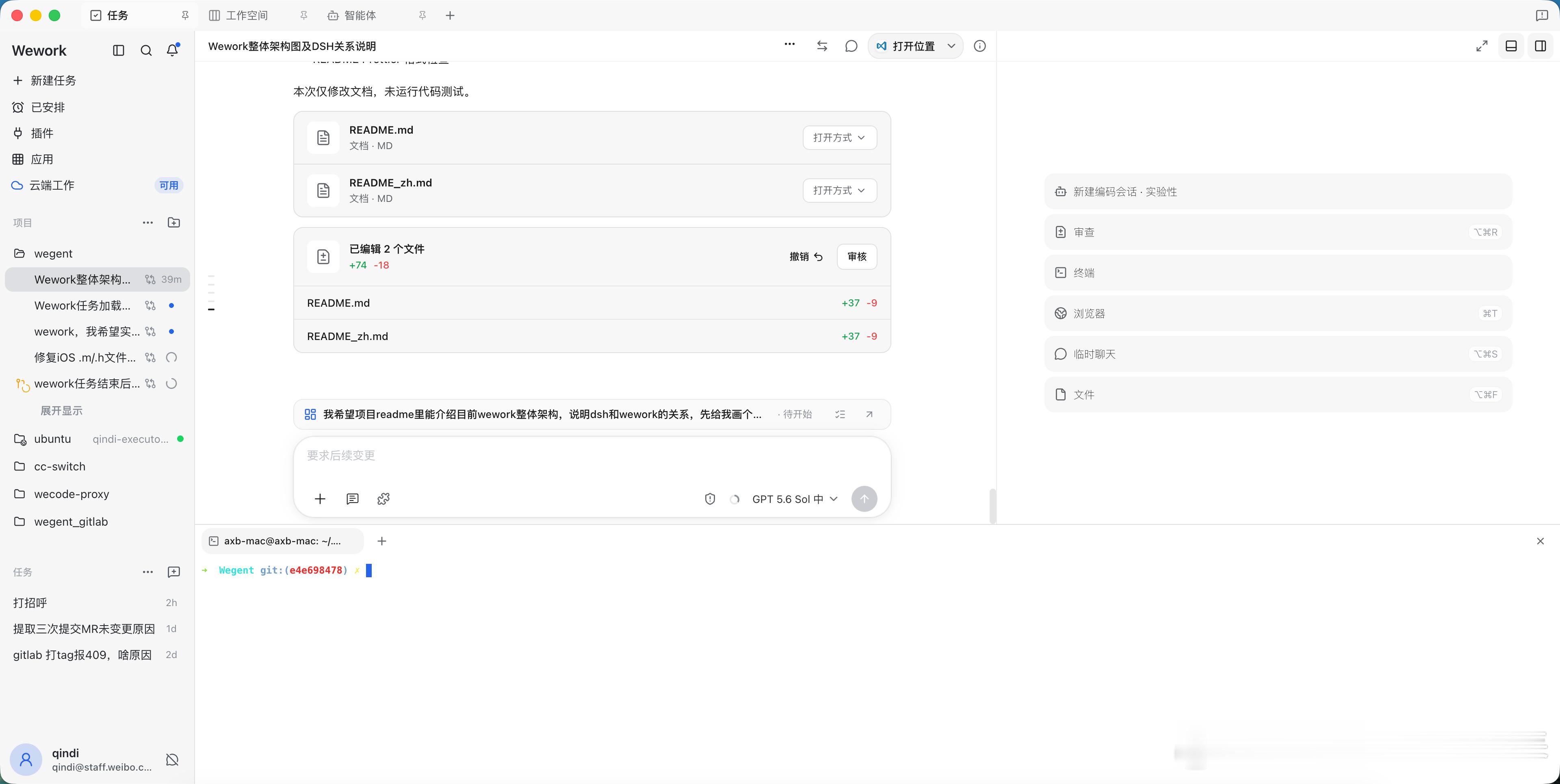Pin the 智能体 tab
This screenshot has height=784, width=1560.
422,16
